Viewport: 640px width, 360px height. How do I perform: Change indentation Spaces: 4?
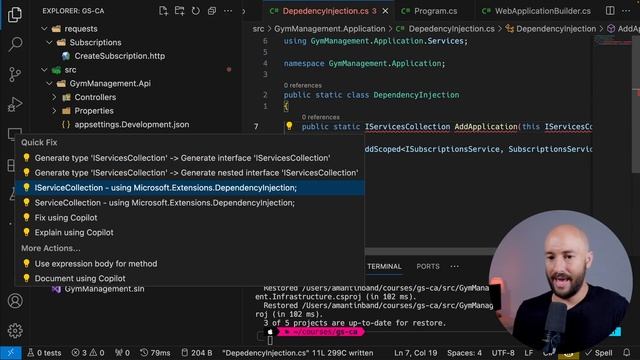464,353
